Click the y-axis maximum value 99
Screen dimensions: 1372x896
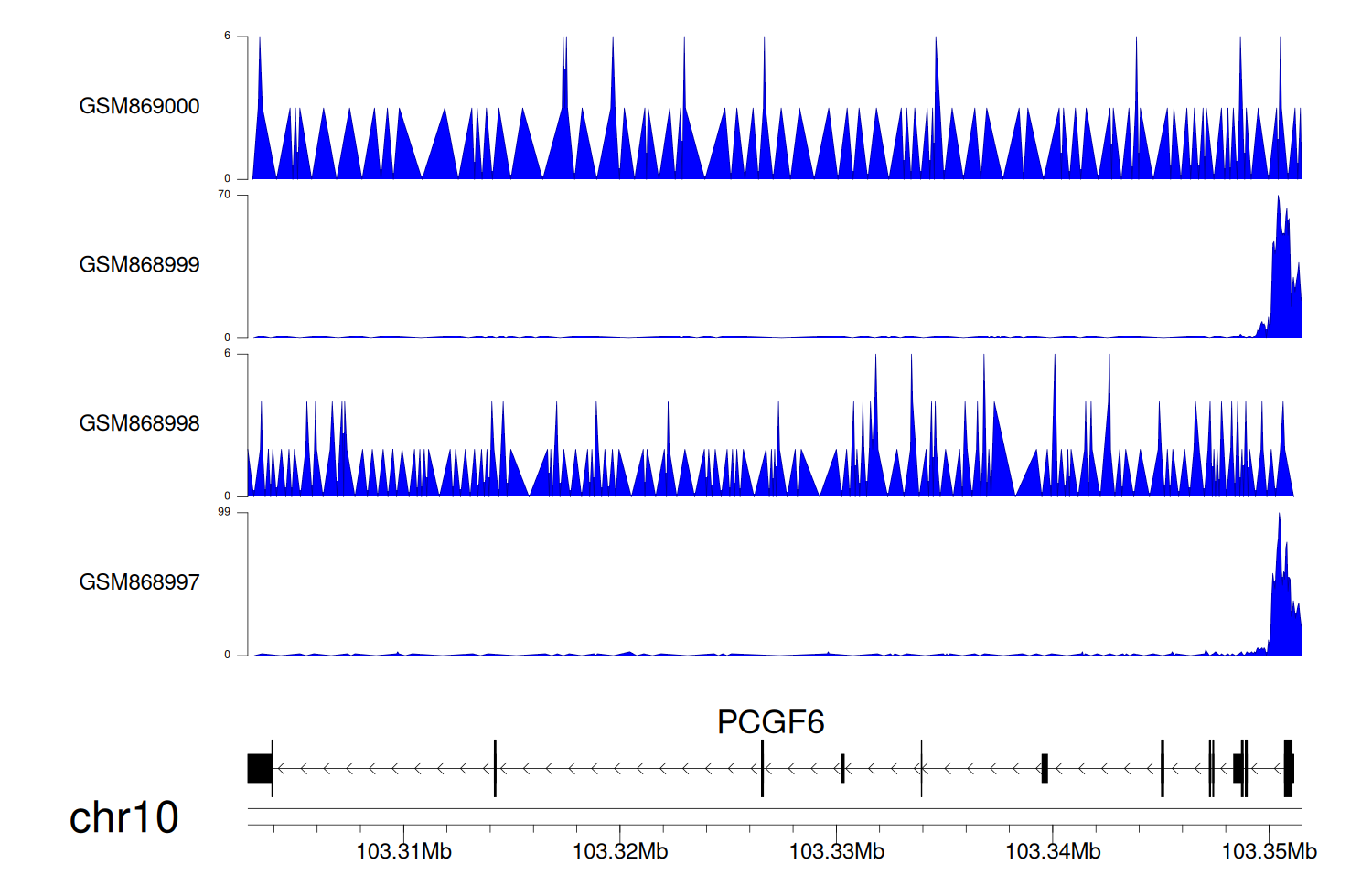pos(224,512)
